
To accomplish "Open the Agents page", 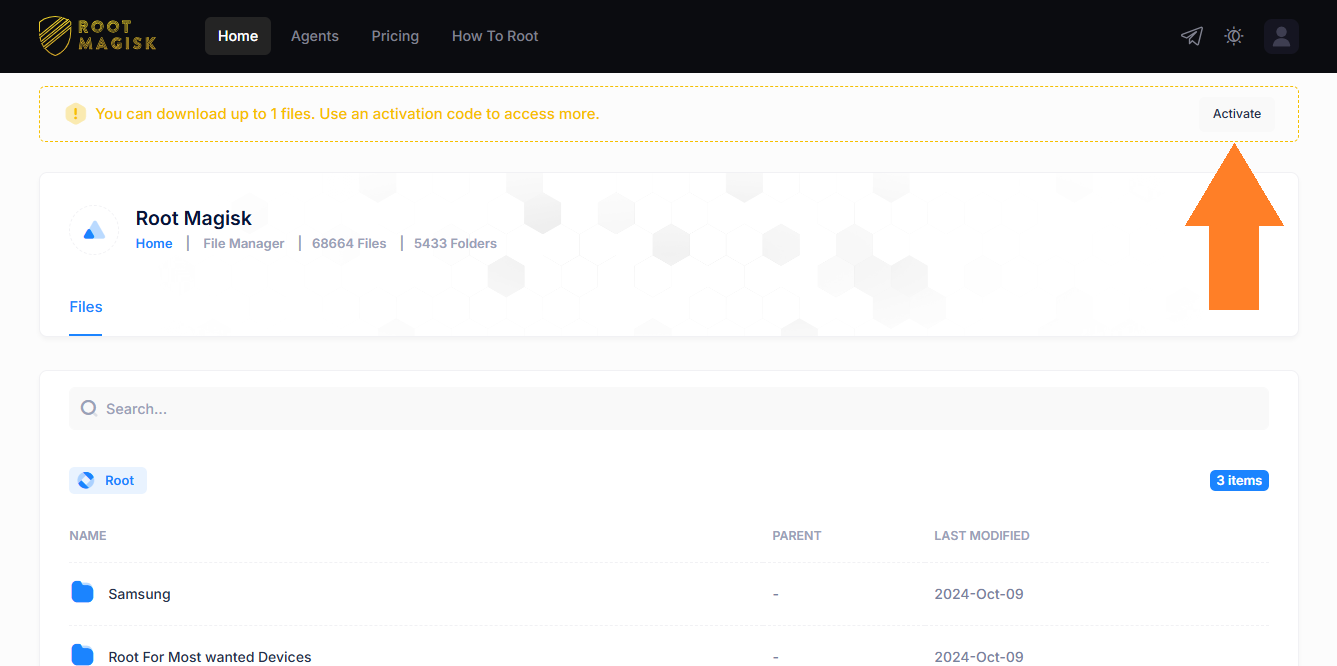I will (315, 36).
